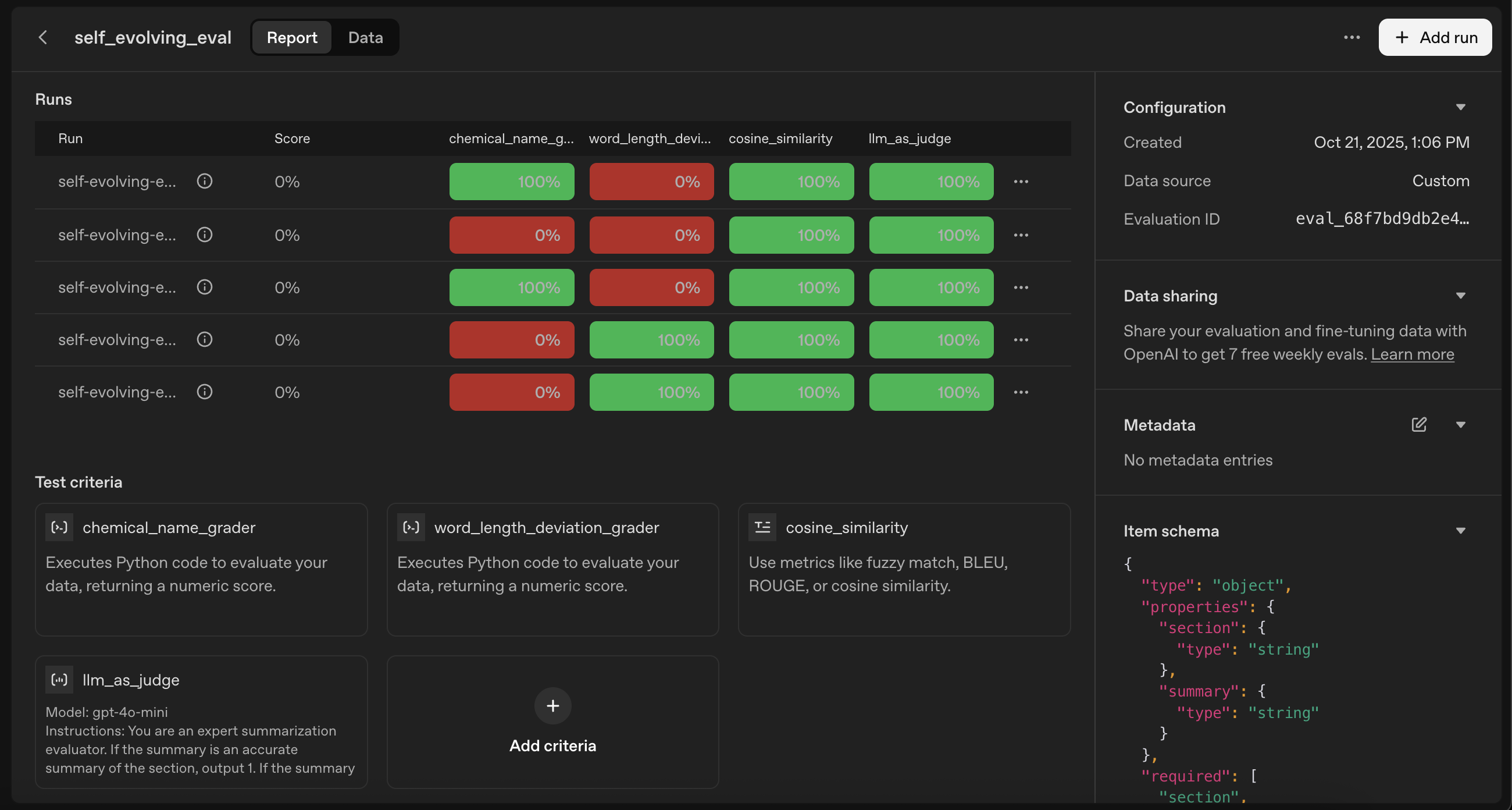This screenshot has height=810, width=1512.
Task: Select the chemical_name_grader code icon
Action: [x=59, y=527]
